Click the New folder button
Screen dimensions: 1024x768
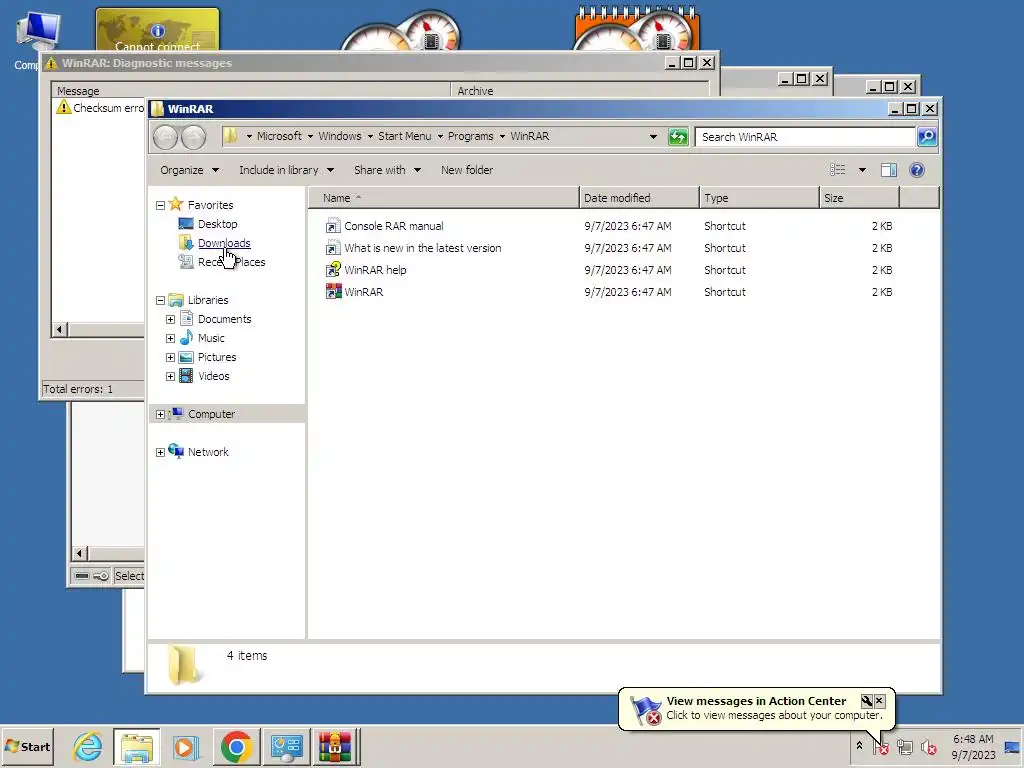click(467, 170)
